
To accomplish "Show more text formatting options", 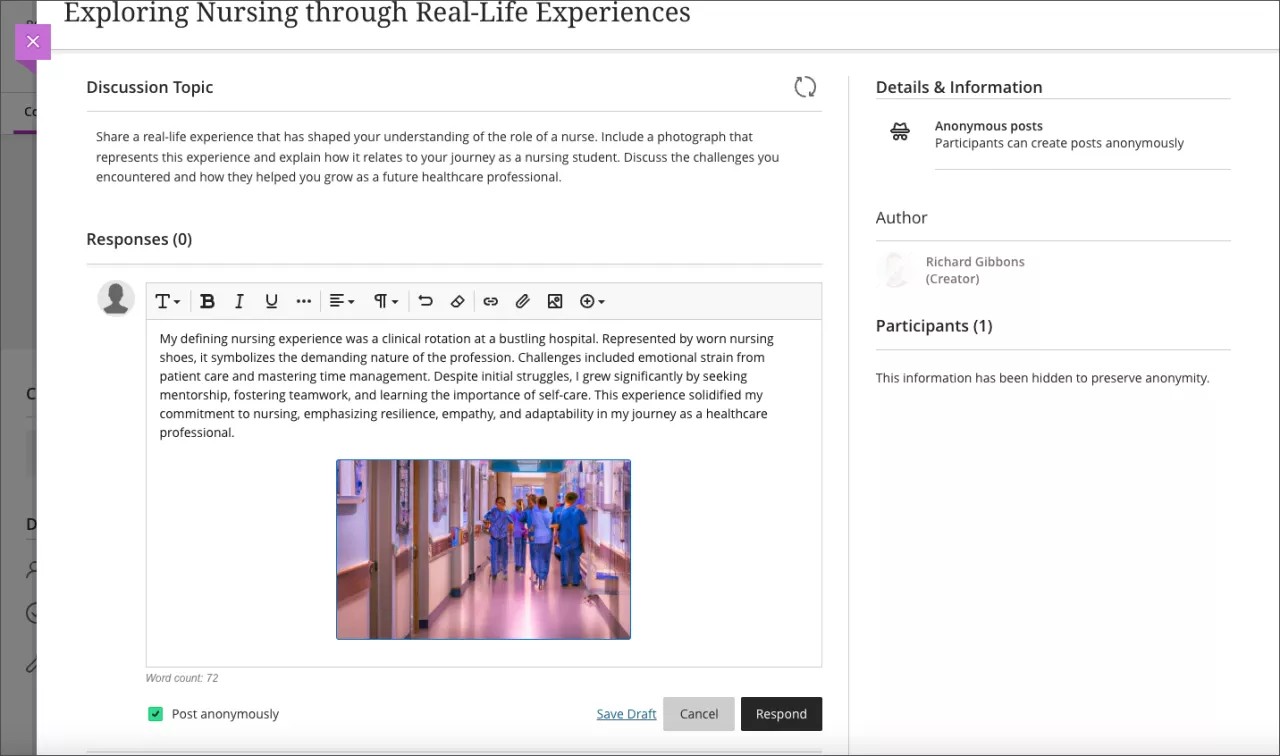I will coord(304,301).
